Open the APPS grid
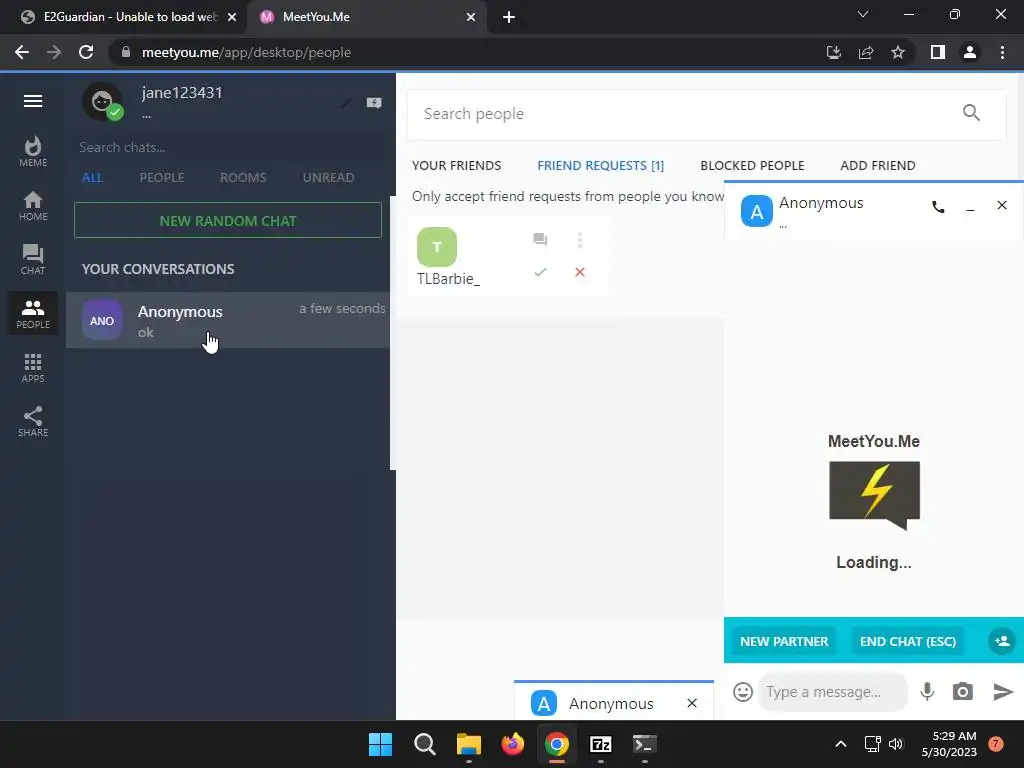1024x768 pixels. coord(33,368)
